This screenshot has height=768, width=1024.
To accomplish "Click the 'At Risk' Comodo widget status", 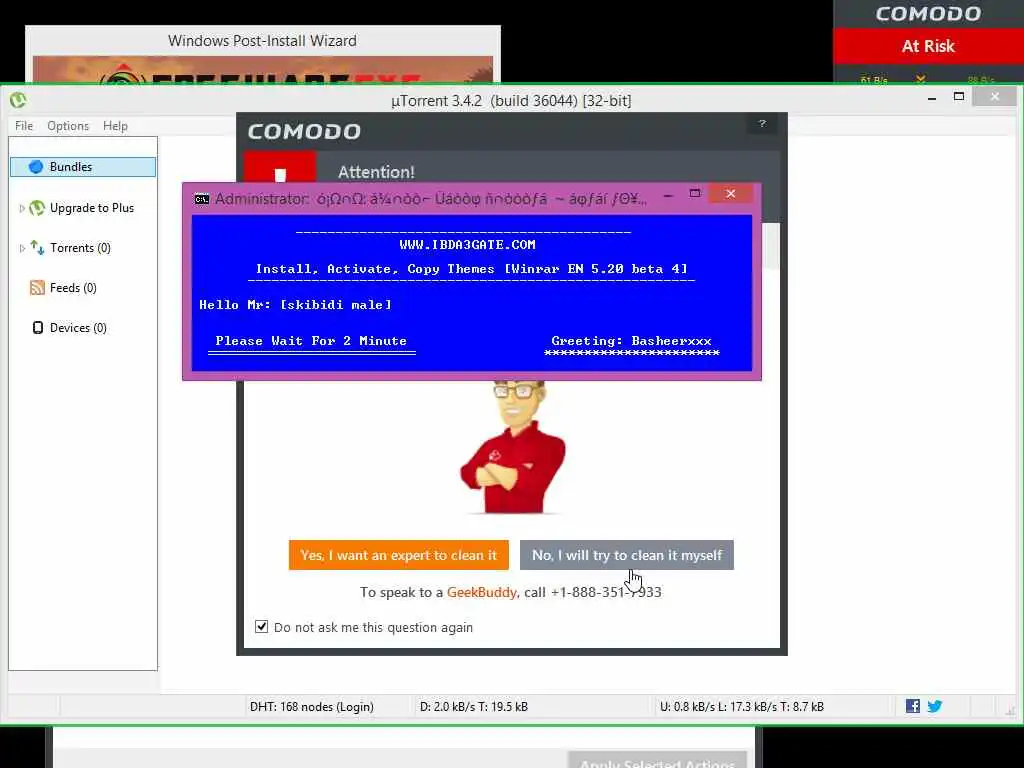I will [928, 46].
